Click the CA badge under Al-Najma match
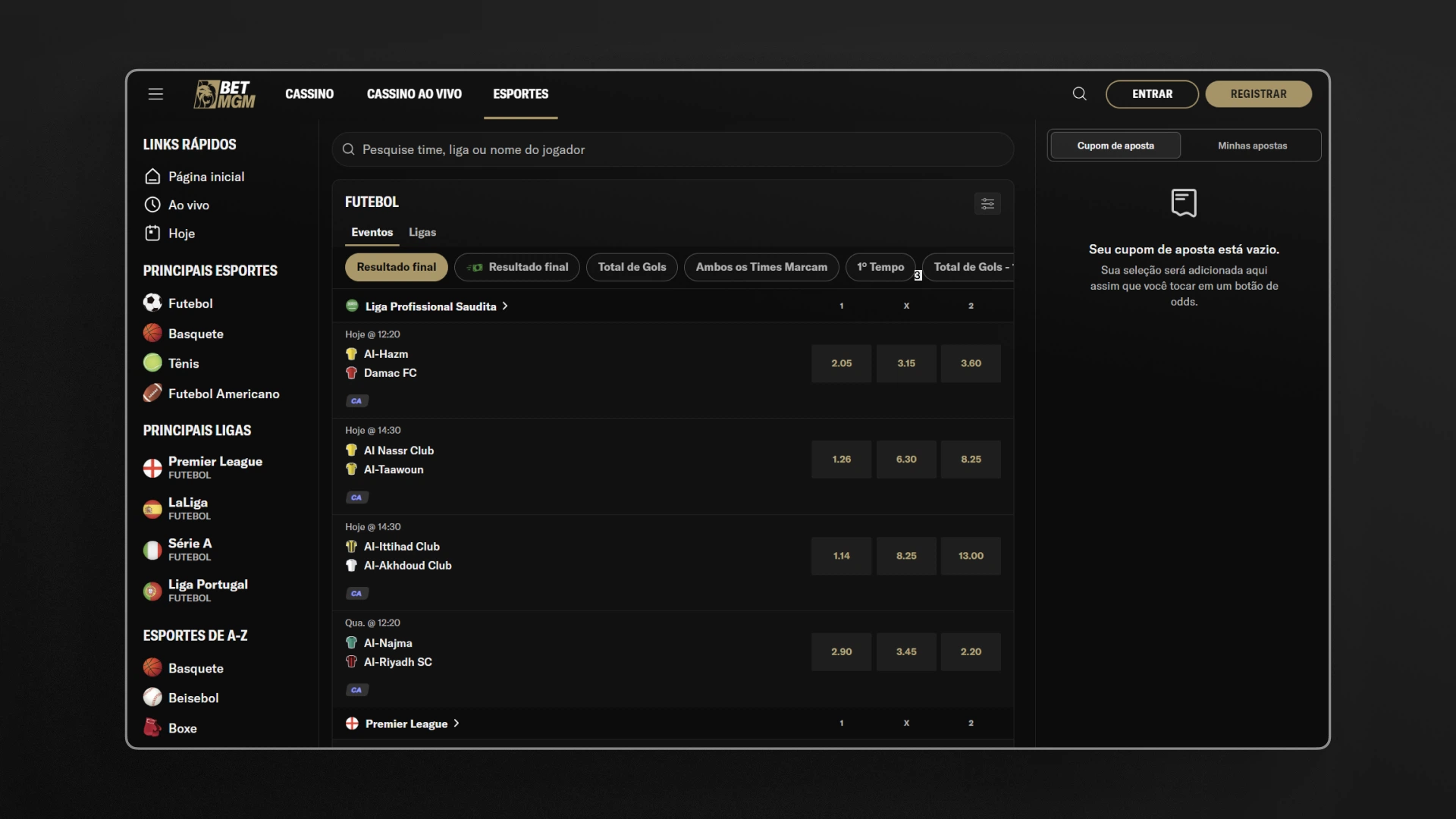This screenshot has height=819, width=1456. click(356, 690)
